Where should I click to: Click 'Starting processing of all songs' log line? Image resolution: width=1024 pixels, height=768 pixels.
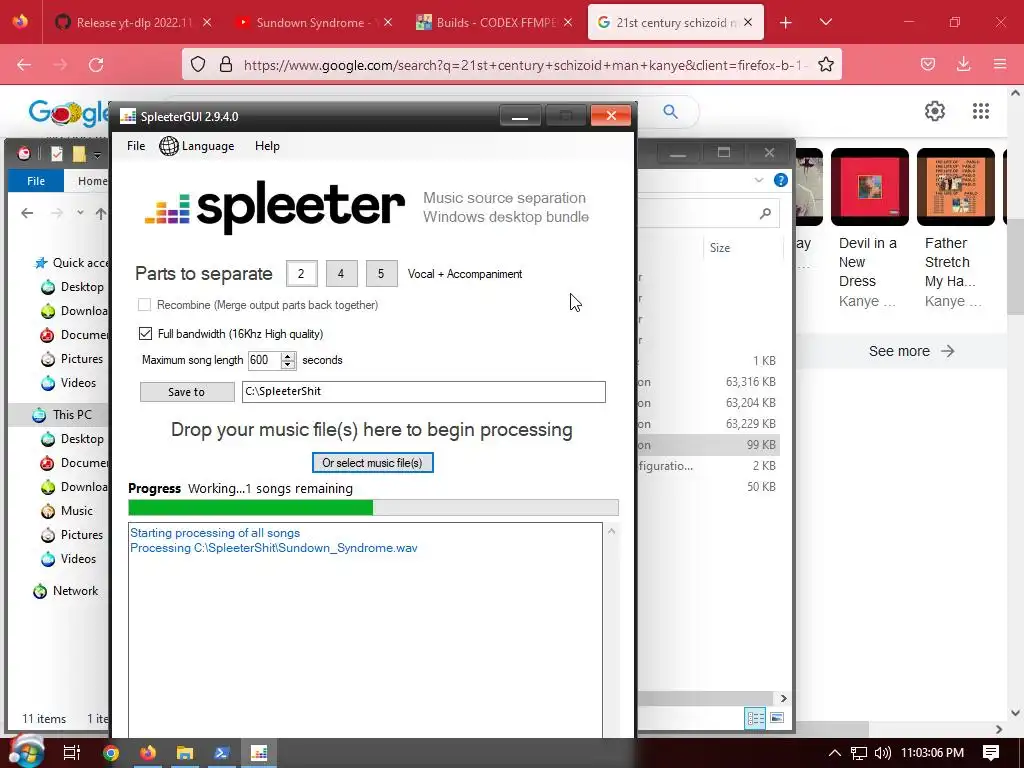pyautogui.click(x=215, y=533)
